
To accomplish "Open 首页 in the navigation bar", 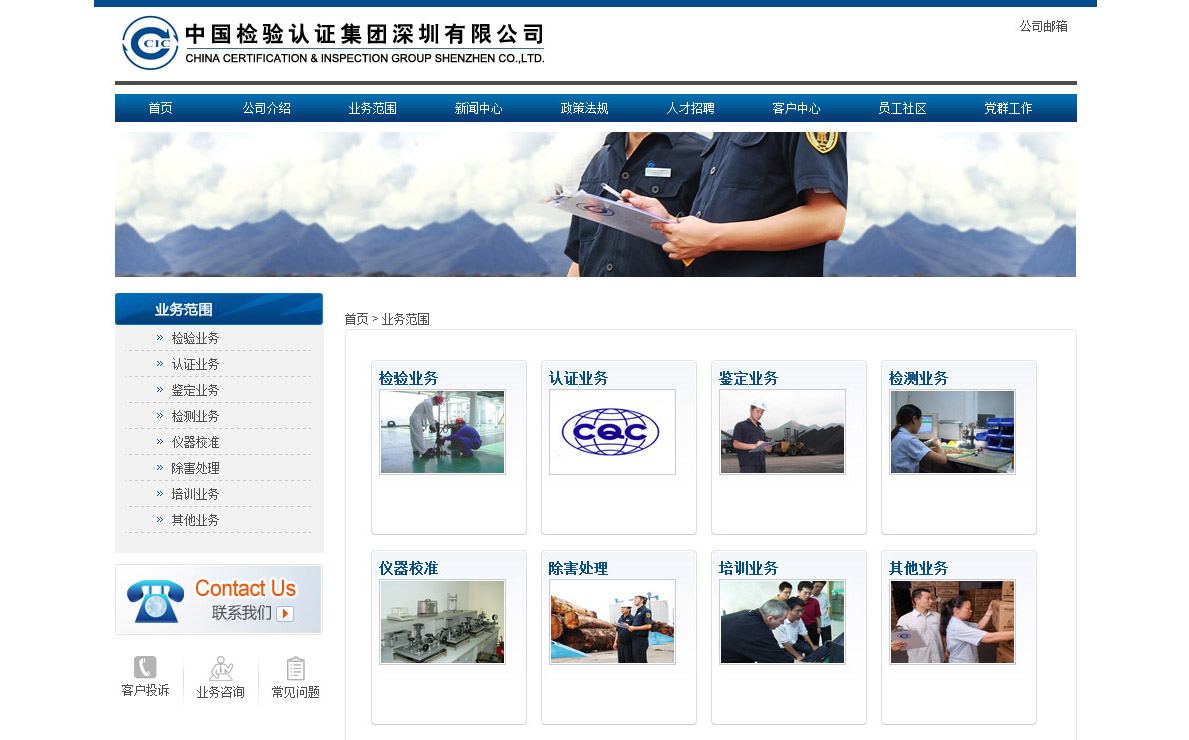I will [x=160, y=108].
